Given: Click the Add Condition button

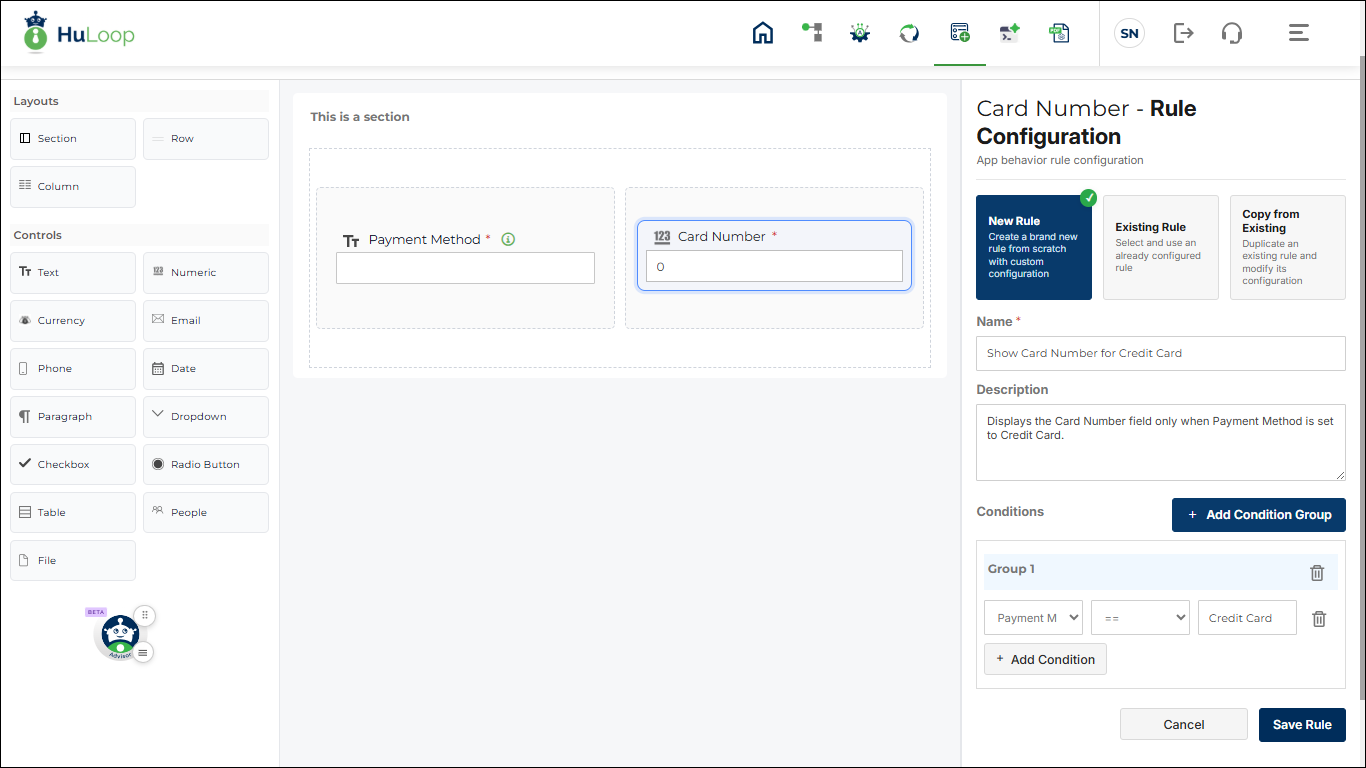Looking at the screenshot, I should coord(1045,659).
